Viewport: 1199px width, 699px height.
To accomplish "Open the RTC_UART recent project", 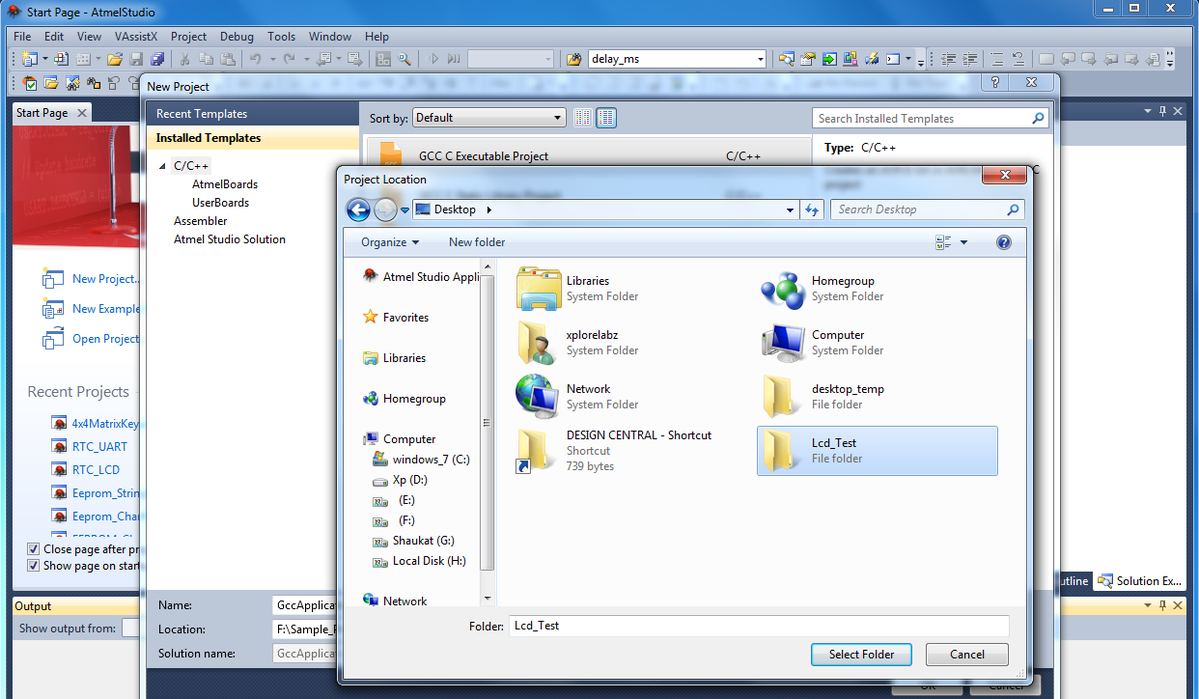I will click(99, 447).
